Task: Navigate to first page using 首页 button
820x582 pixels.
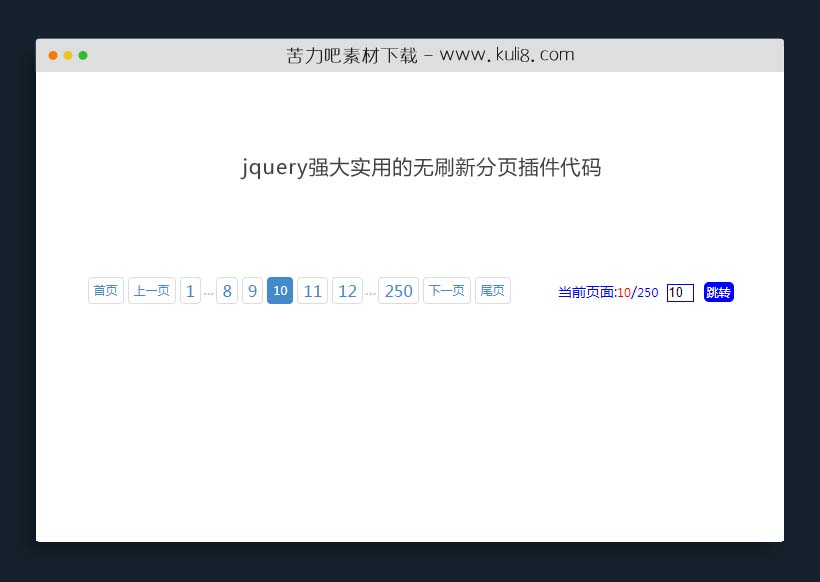Action: point(105,290)
